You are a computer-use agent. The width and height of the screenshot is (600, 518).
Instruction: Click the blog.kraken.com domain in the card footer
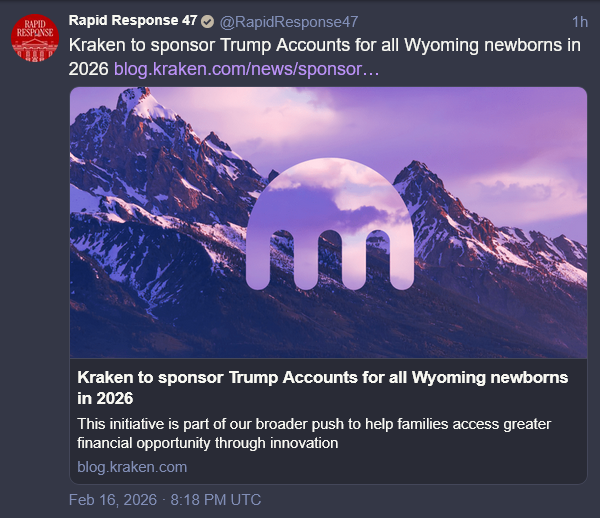point(132,467)
